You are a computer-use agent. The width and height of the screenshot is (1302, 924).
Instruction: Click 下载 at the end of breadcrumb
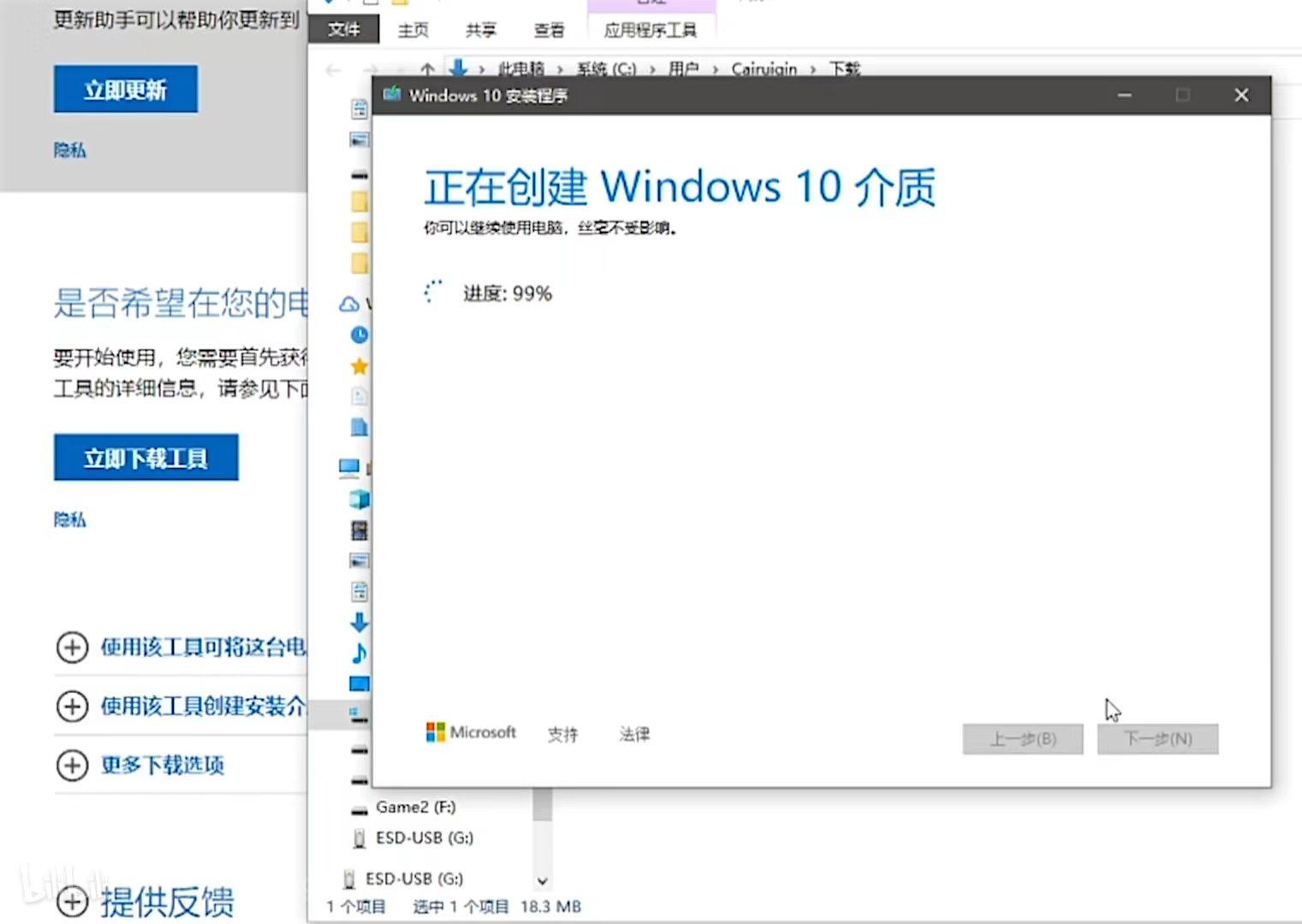click(x=844, y=68)
